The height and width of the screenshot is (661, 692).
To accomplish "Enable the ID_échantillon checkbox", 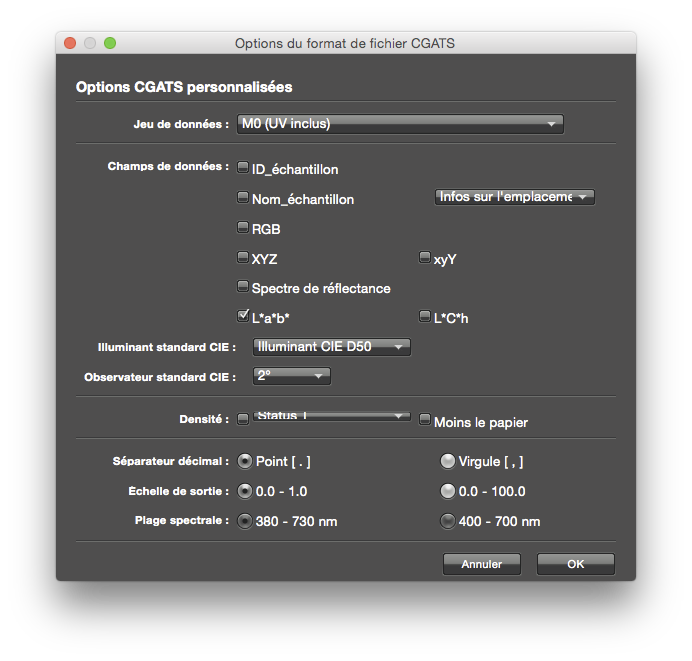I will coord(242,168).
